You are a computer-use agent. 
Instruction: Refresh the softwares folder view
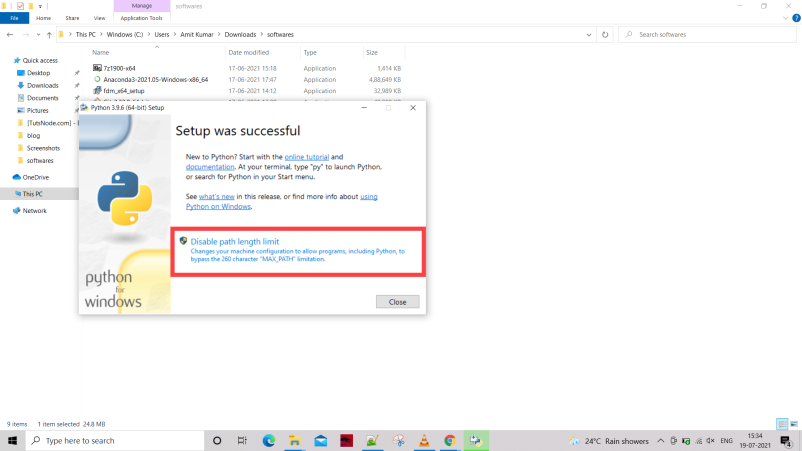click(605, 35)
